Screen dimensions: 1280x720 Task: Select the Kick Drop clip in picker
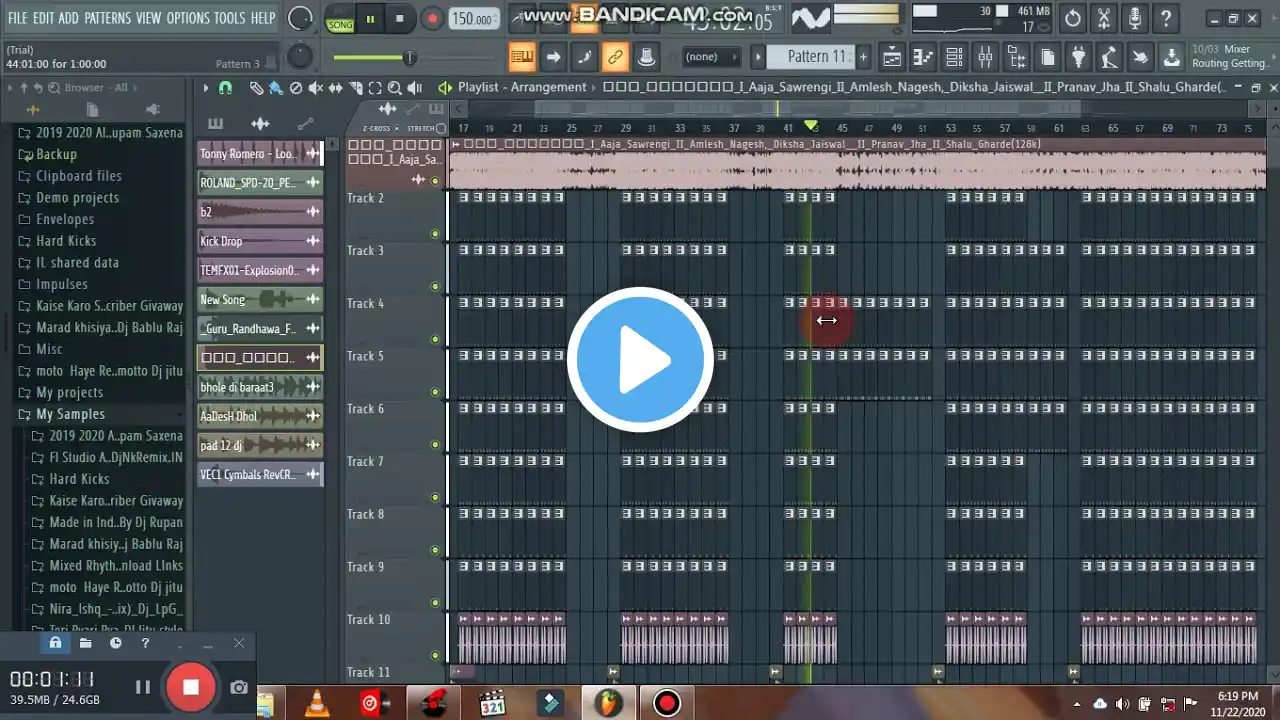tap(260, 241)
